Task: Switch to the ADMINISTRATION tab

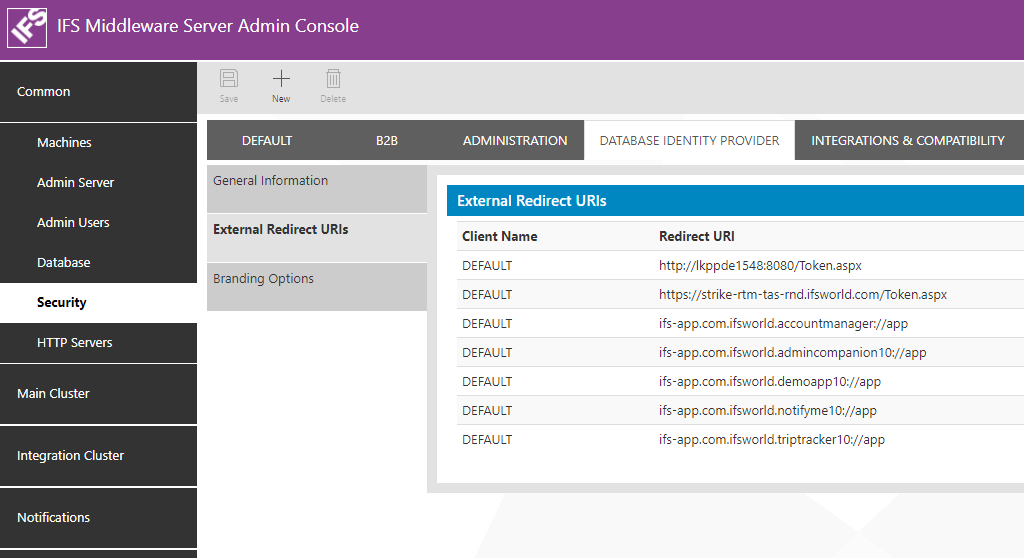Action: [x=515, y=140]
